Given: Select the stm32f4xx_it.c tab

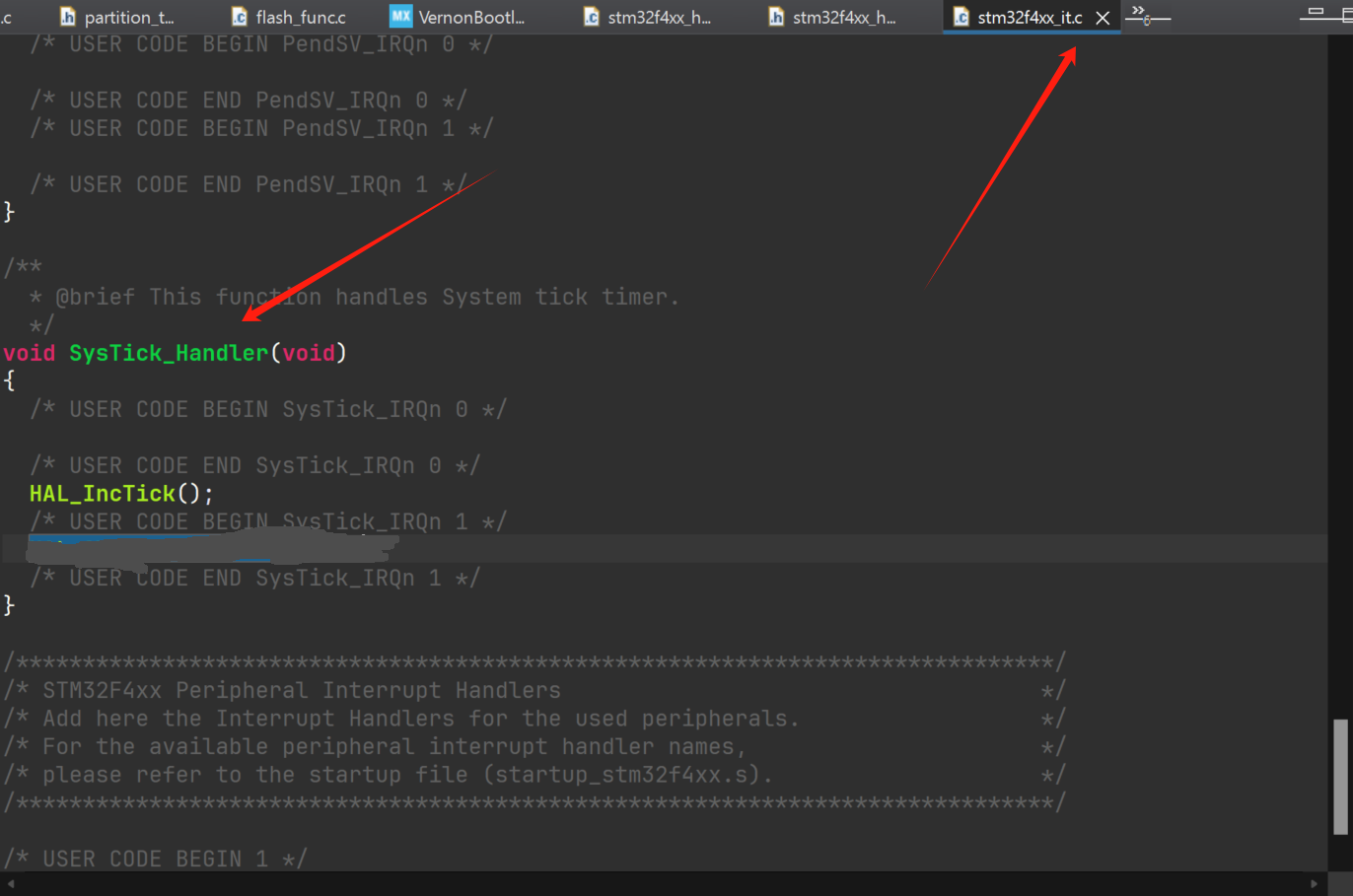Looking at the screenshot, I should 1030,17.
